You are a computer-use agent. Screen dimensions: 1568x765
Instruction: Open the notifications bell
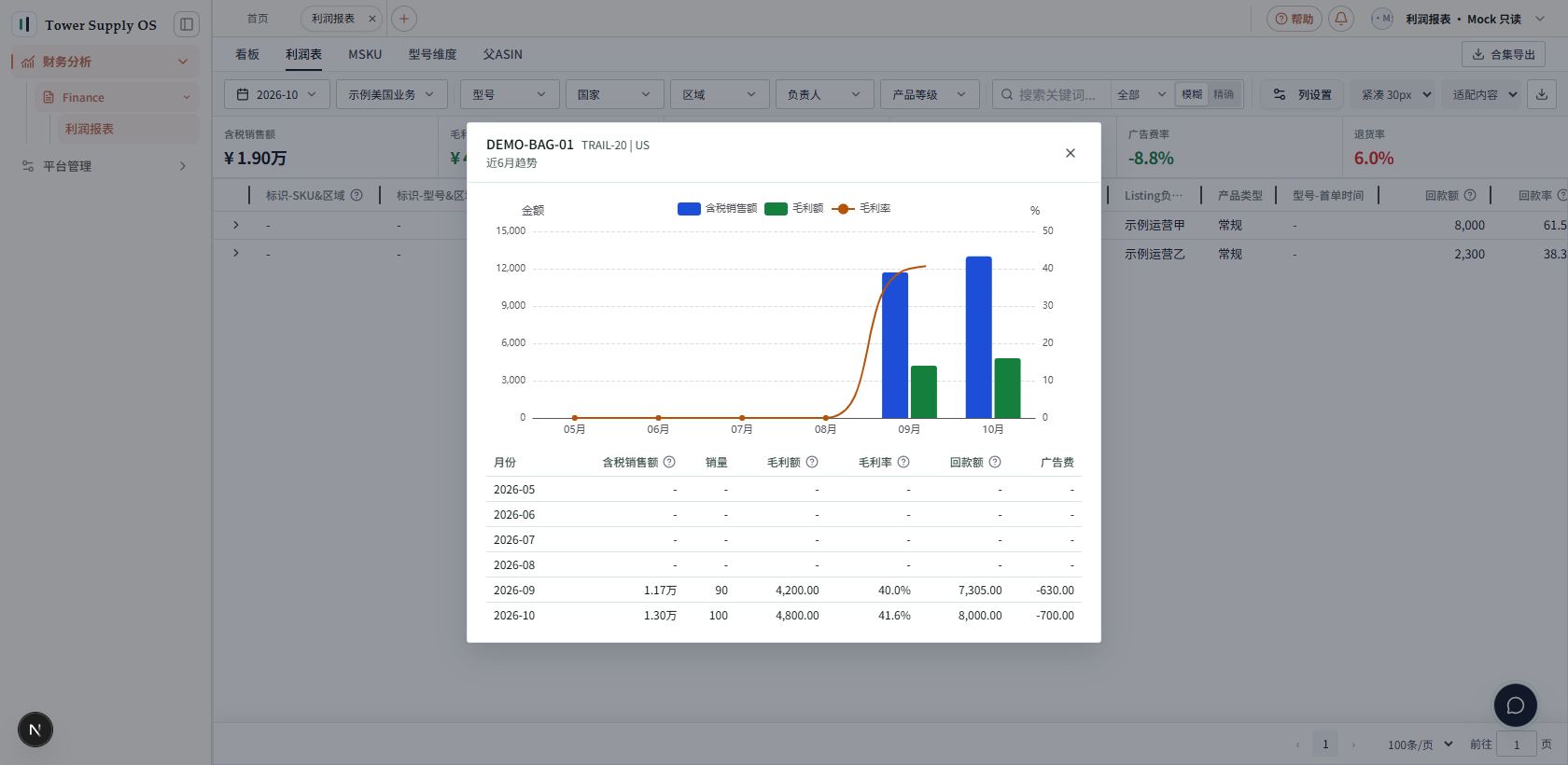pyautogui.click(x=1341, y=19)
